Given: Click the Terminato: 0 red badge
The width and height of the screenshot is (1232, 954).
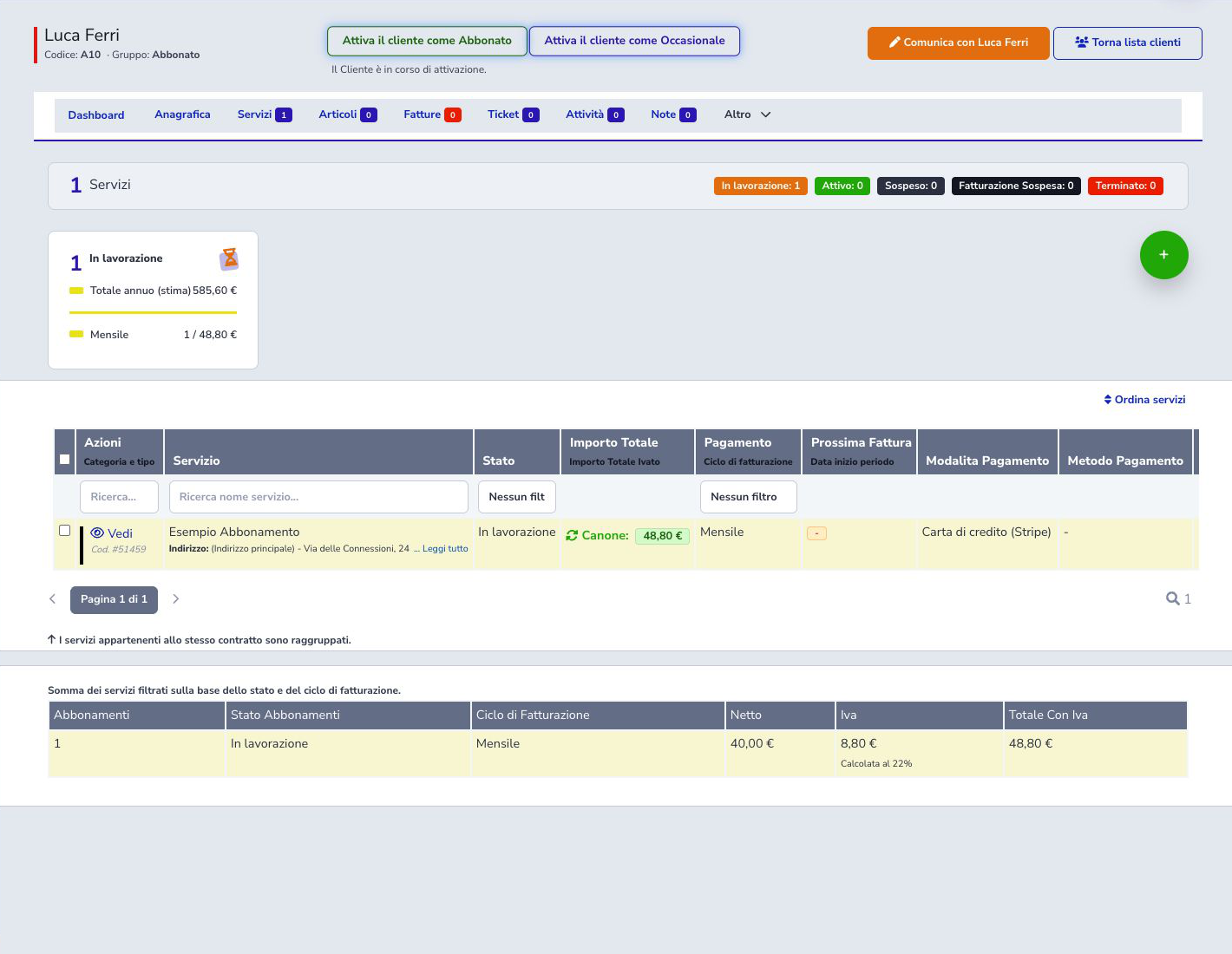Looking at the screenshot, I should tap(1125, 186).
